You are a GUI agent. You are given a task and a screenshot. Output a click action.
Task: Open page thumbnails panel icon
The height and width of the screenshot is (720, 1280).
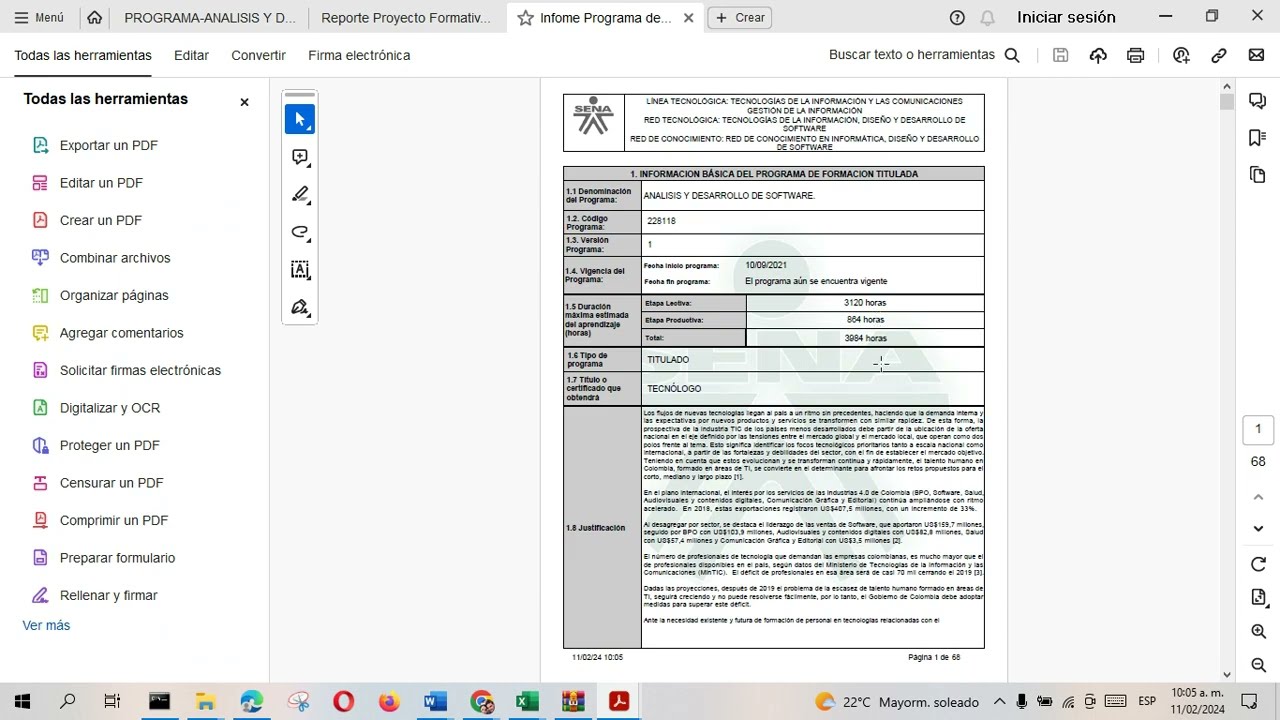[x=1258, y=175]
